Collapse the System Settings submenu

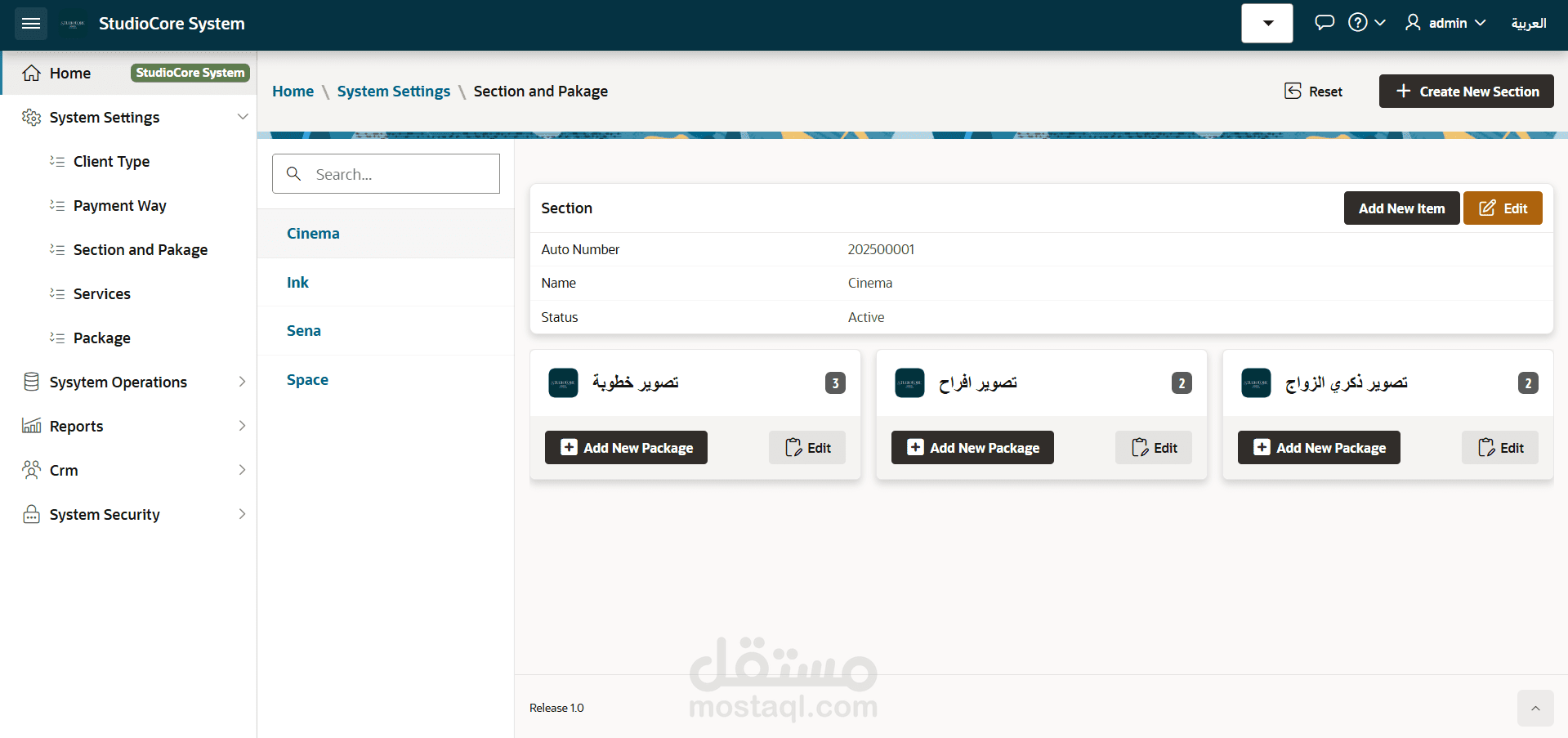243,117
